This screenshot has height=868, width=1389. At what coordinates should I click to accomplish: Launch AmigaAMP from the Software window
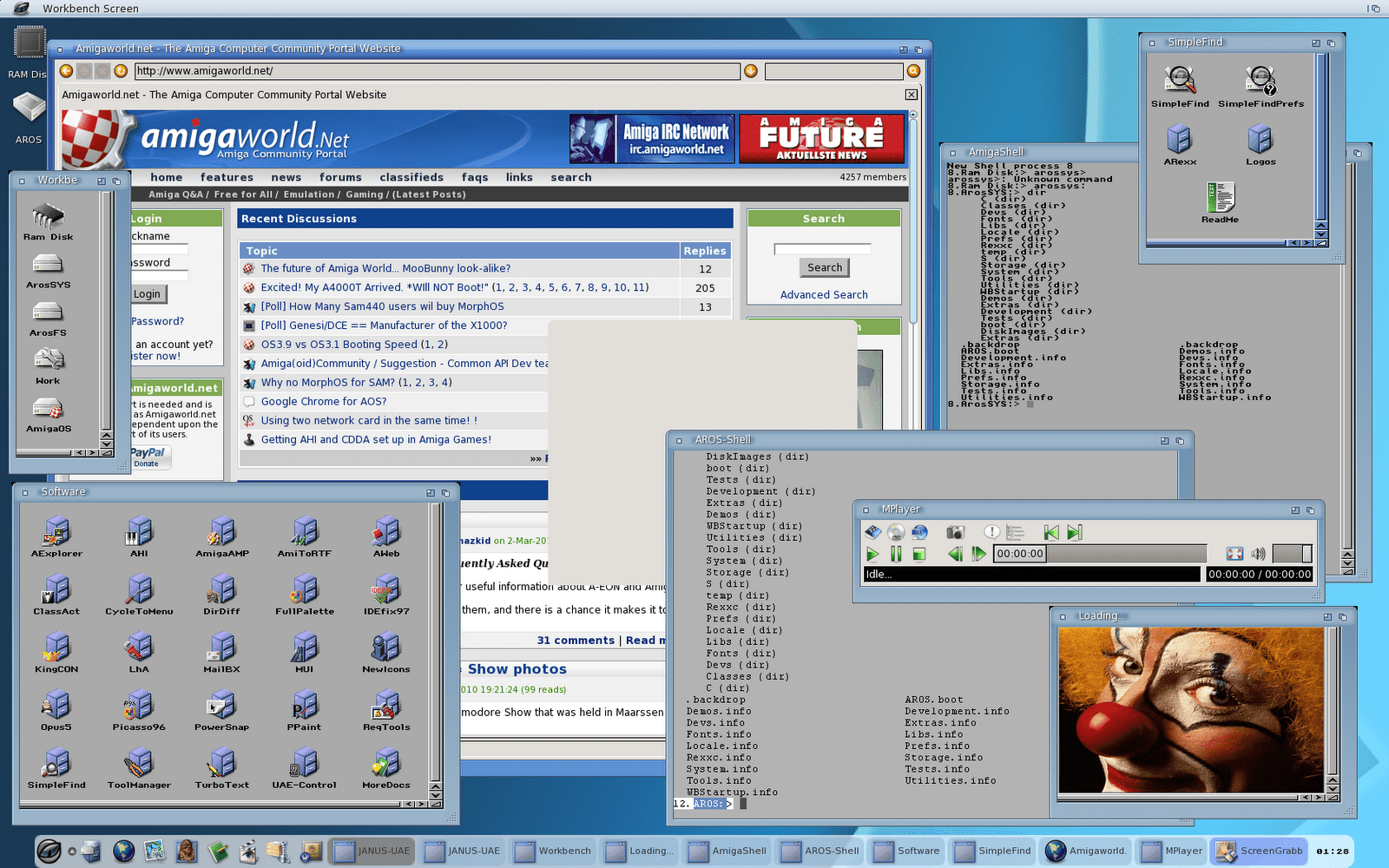coord(221,536)
